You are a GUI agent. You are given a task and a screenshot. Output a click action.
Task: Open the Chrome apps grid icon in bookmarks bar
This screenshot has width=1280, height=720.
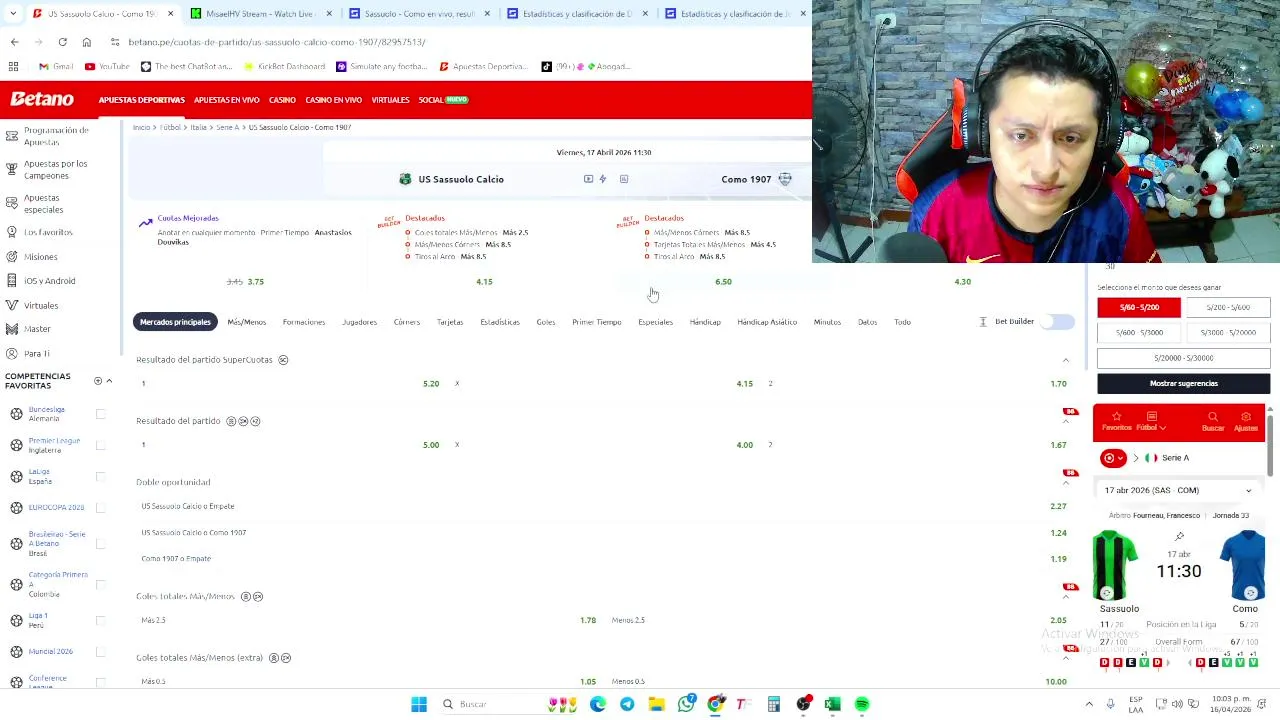click(13, 66)
